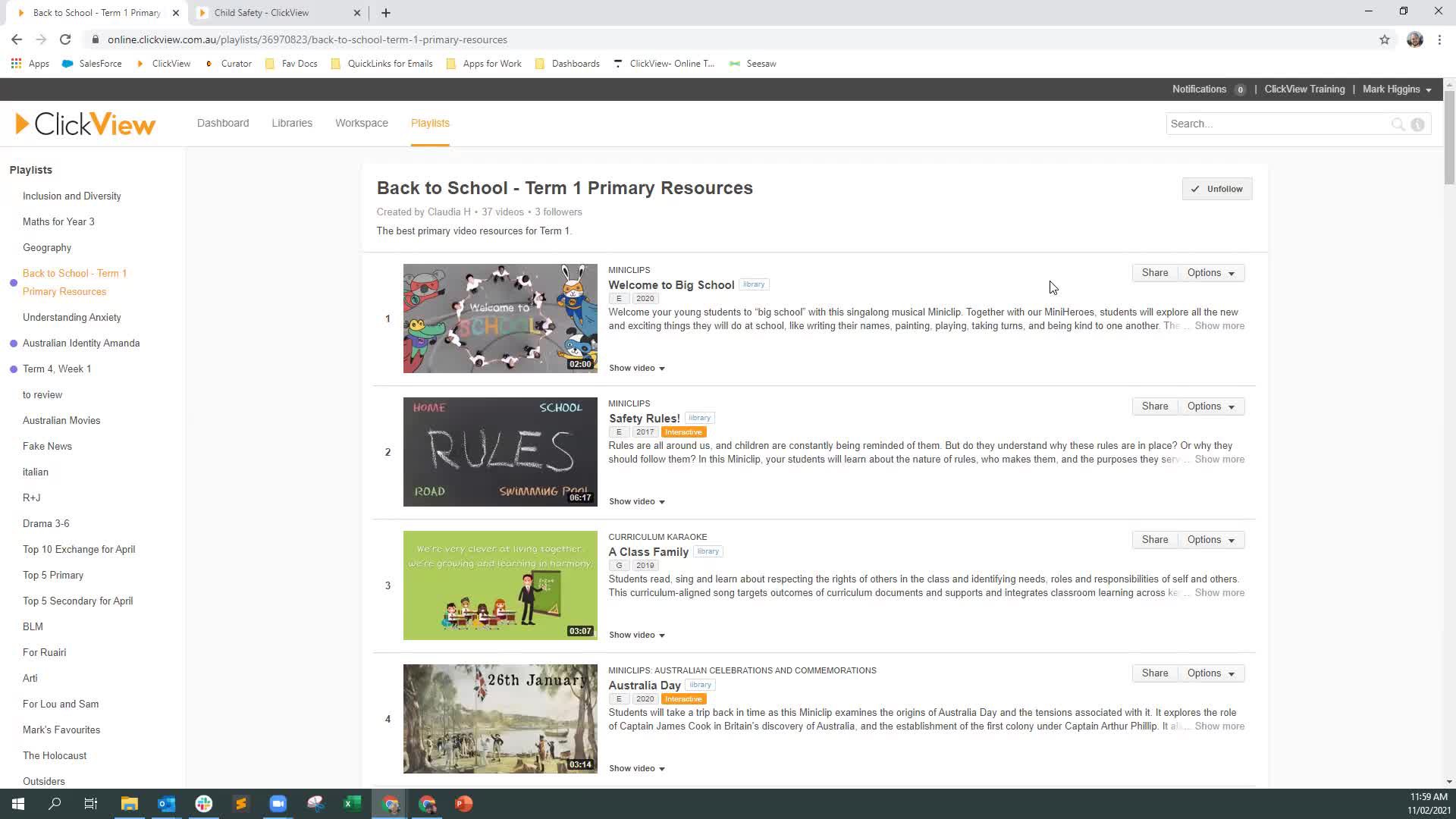This screenshot has width=1456, height=819.
Task: Select Understanding Anxiety playlist in sidebar
Action: (72, 318)
